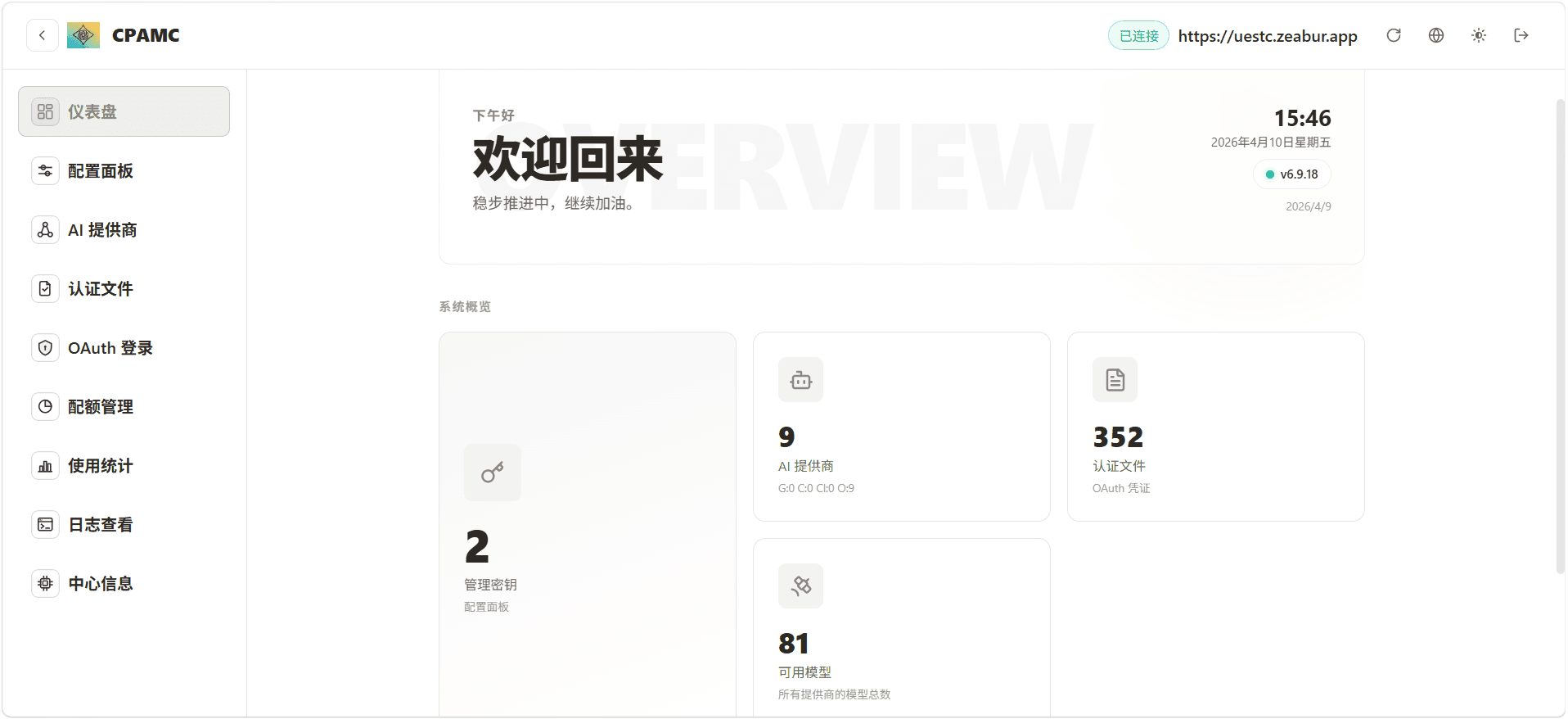Click 所有提供商的模型总数 subtitle

point(834,694)
